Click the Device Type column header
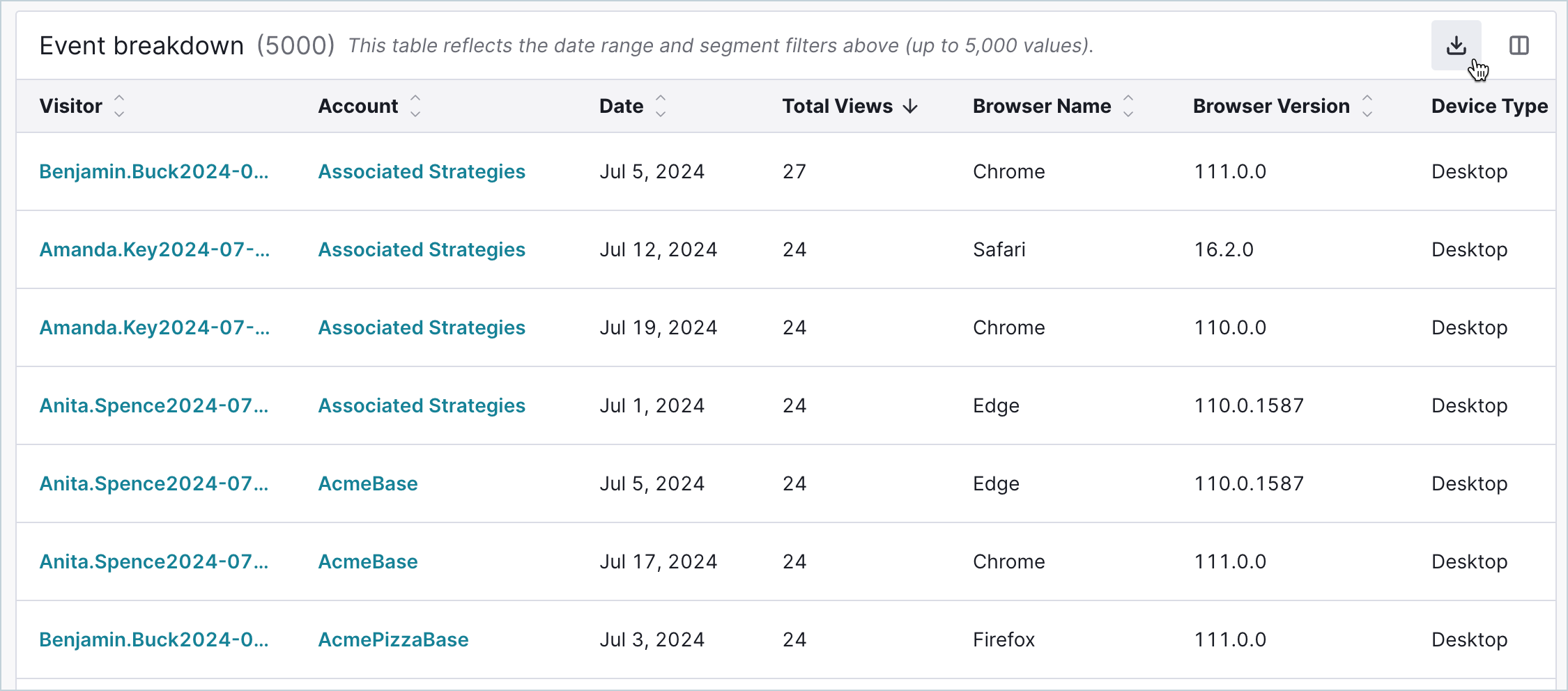This screenshot has width=1568, height=691. [x=1489, y=106]
